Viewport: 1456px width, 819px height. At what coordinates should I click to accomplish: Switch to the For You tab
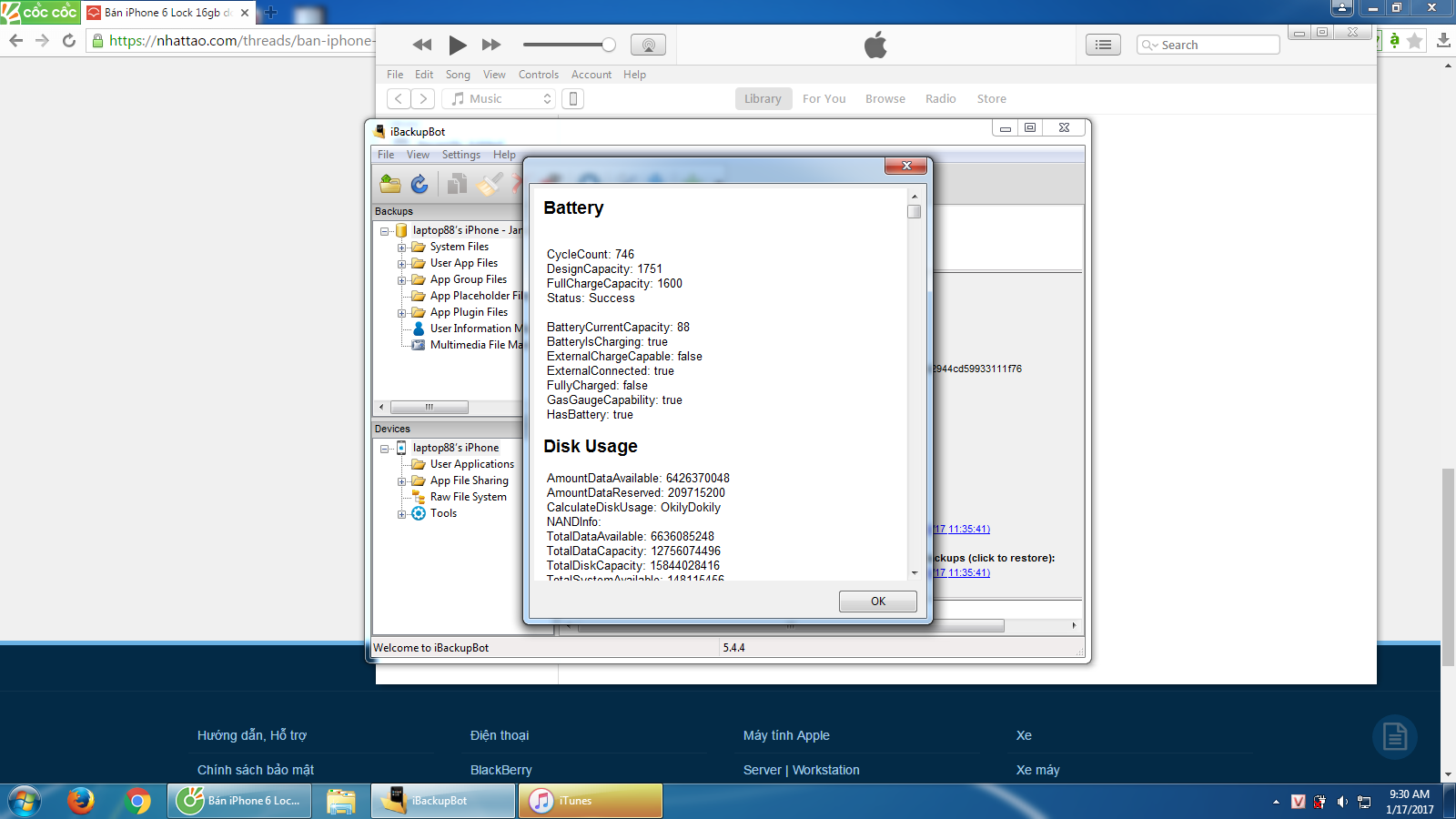[x=824, y=98]
